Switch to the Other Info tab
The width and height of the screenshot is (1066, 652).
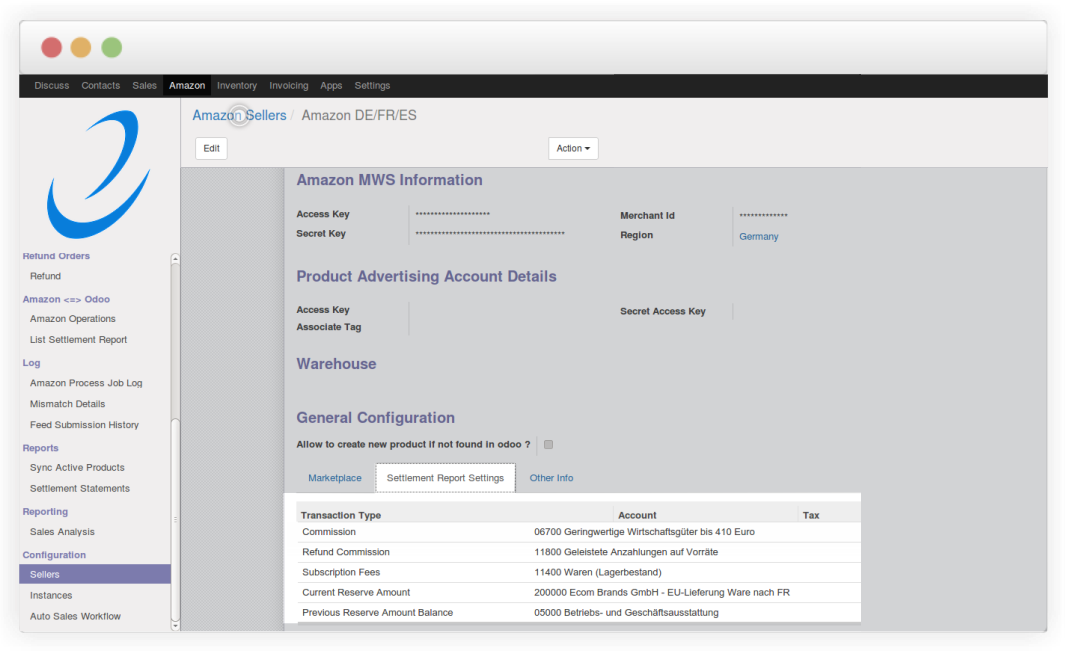point(551,478)
